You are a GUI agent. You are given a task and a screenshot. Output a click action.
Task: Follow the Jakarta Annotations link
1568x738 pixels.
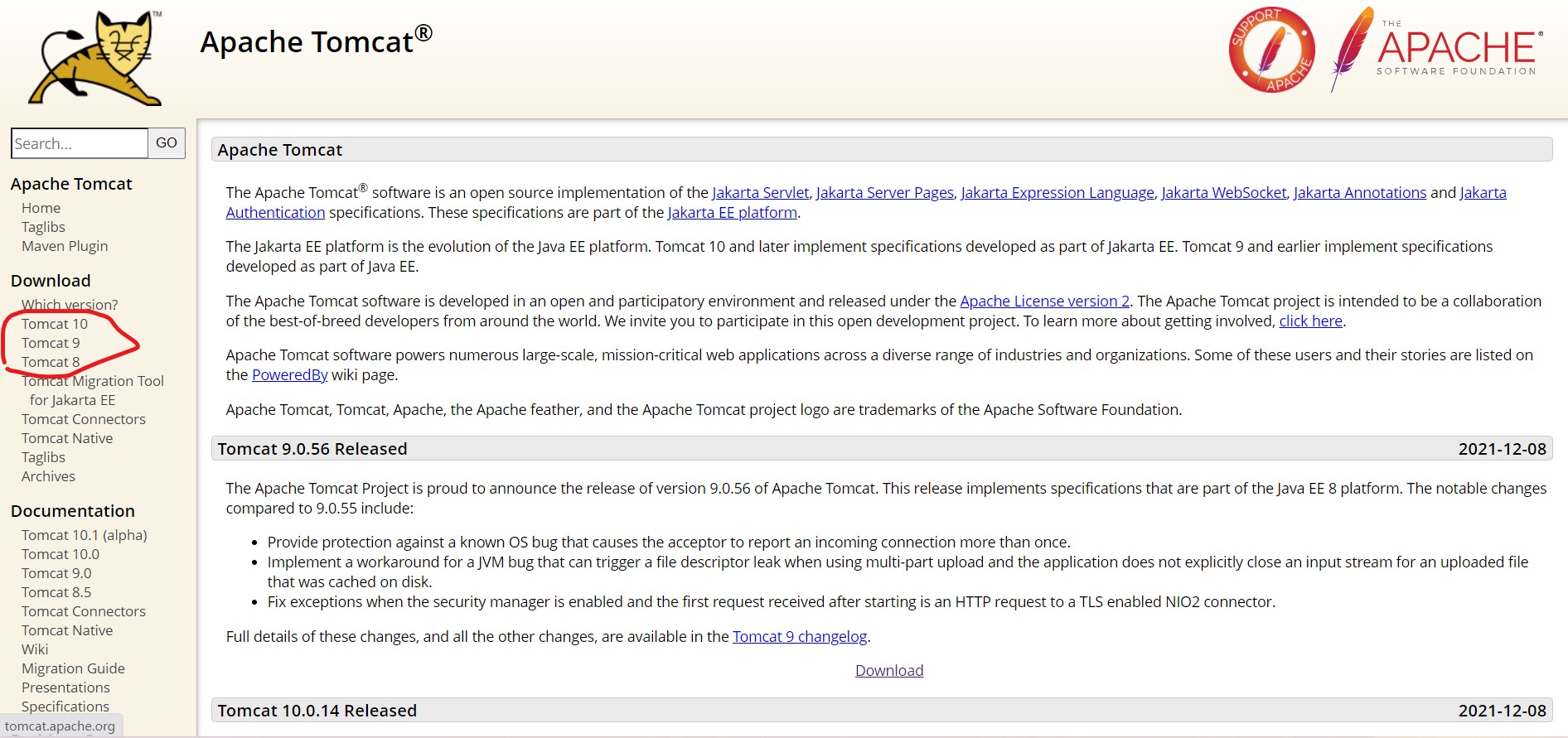tap(1360, 192)
